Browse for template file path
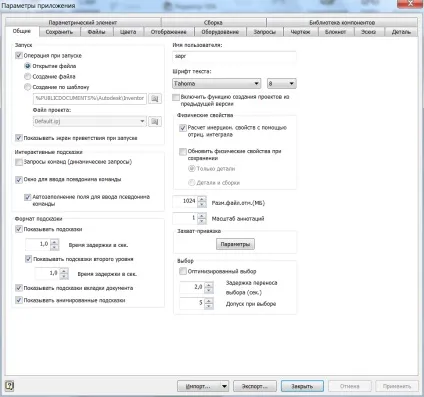The image size is (424, 397). click(x=155, y=98)
